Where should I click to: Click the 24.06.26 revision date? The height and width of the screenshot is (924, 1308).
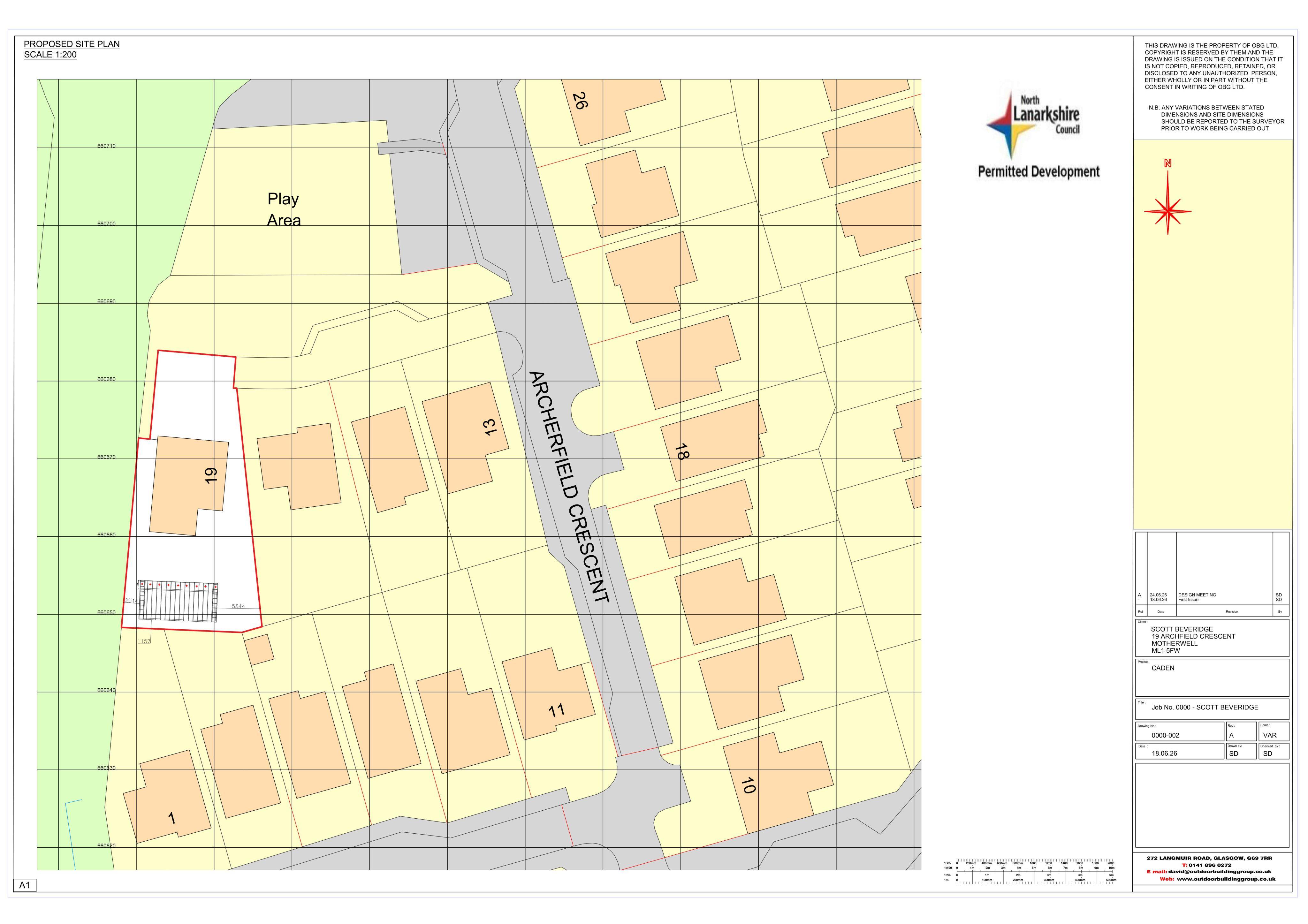coord(1158,595)
